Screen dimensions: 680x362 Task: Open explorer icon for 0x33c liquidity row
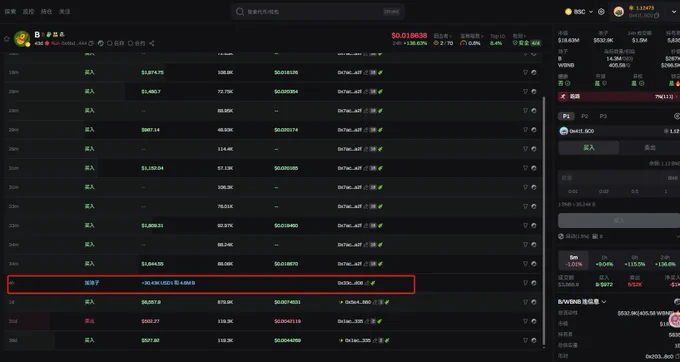pyautogui.click(x=534, y=283)
